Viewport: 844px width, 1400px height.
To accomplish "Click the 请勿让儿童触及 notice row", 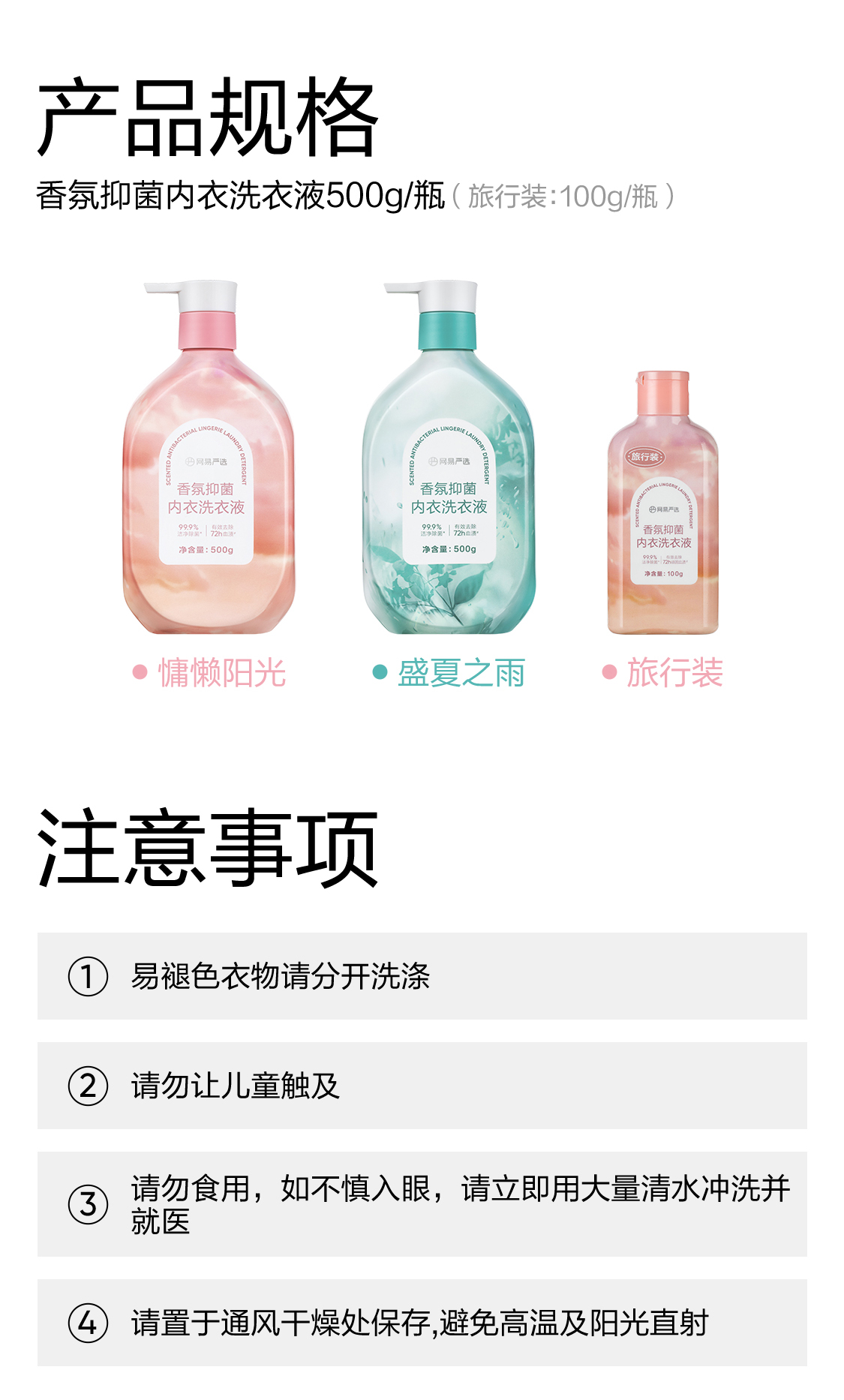I will [422, 1086].
